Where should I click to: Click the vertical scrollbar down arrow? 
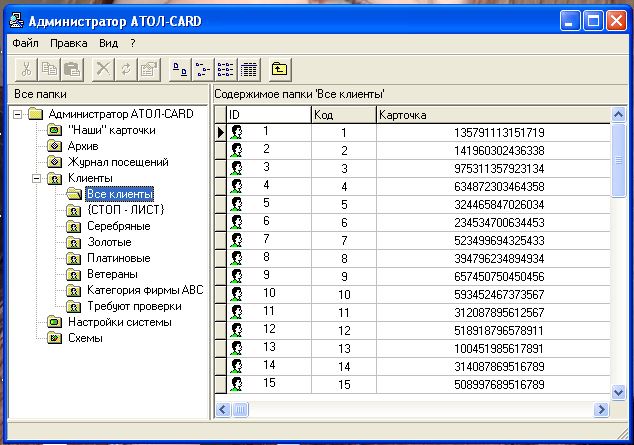617,392
